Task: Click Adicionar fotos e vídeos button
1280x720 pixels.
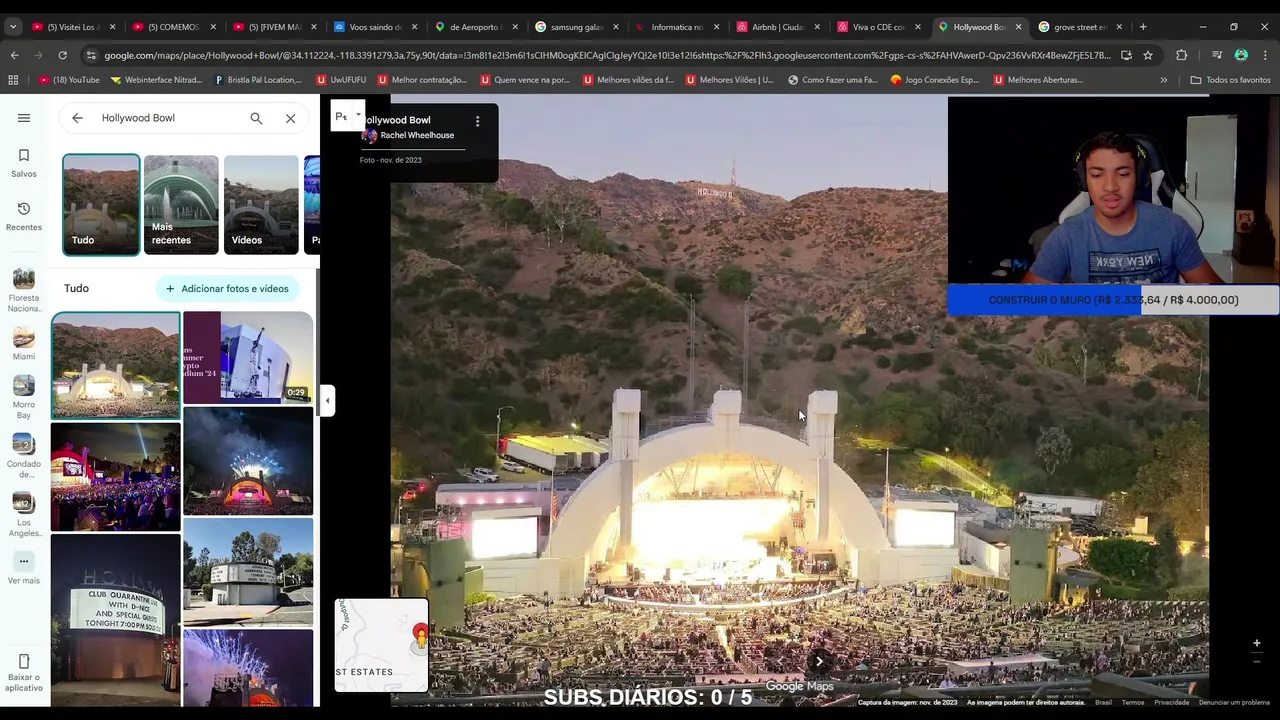Action: pos(228,289)
